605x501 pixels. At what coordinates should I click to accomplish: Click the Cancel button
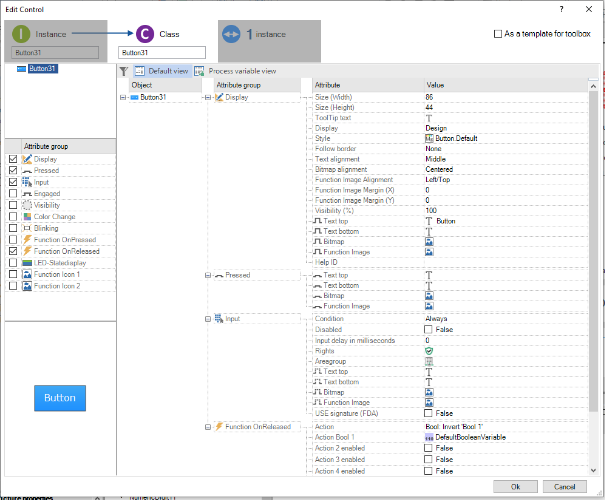pos(564,487)
